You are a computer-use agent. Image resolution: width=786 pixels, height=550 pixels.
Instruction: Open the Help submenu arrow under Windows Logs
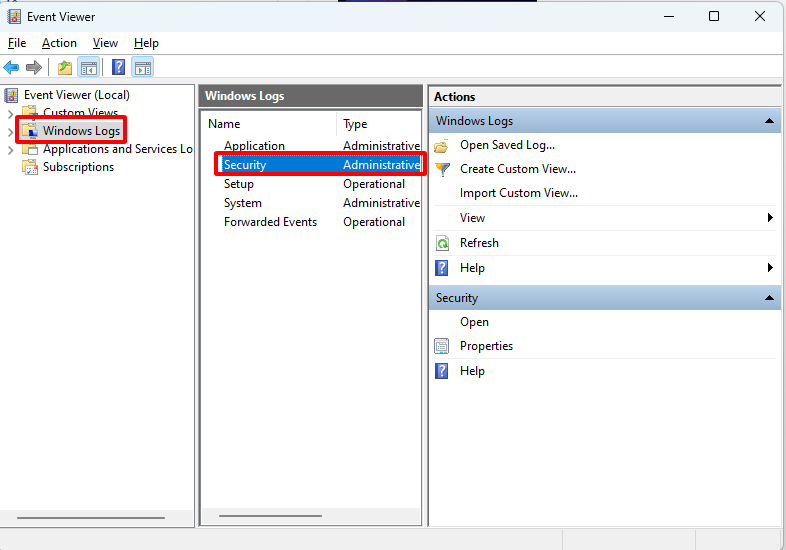coord(770,268)
